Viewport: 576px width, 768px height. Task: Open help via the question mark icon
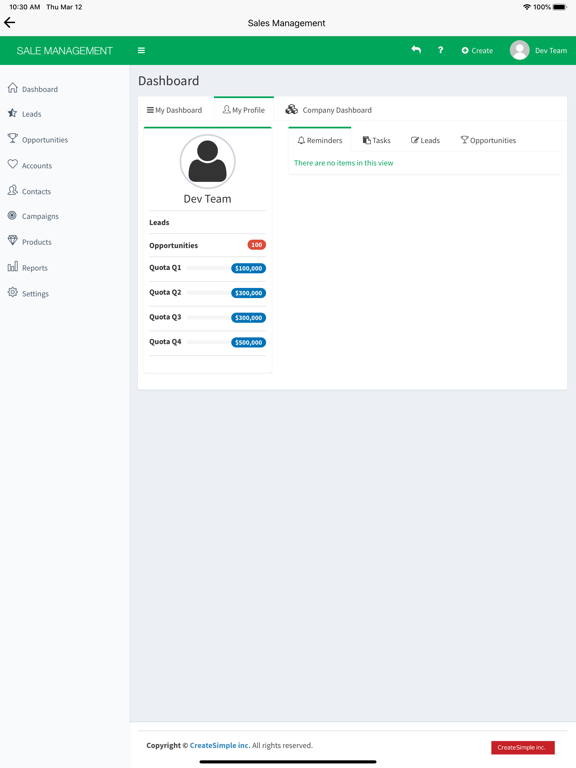coord(440,50)
